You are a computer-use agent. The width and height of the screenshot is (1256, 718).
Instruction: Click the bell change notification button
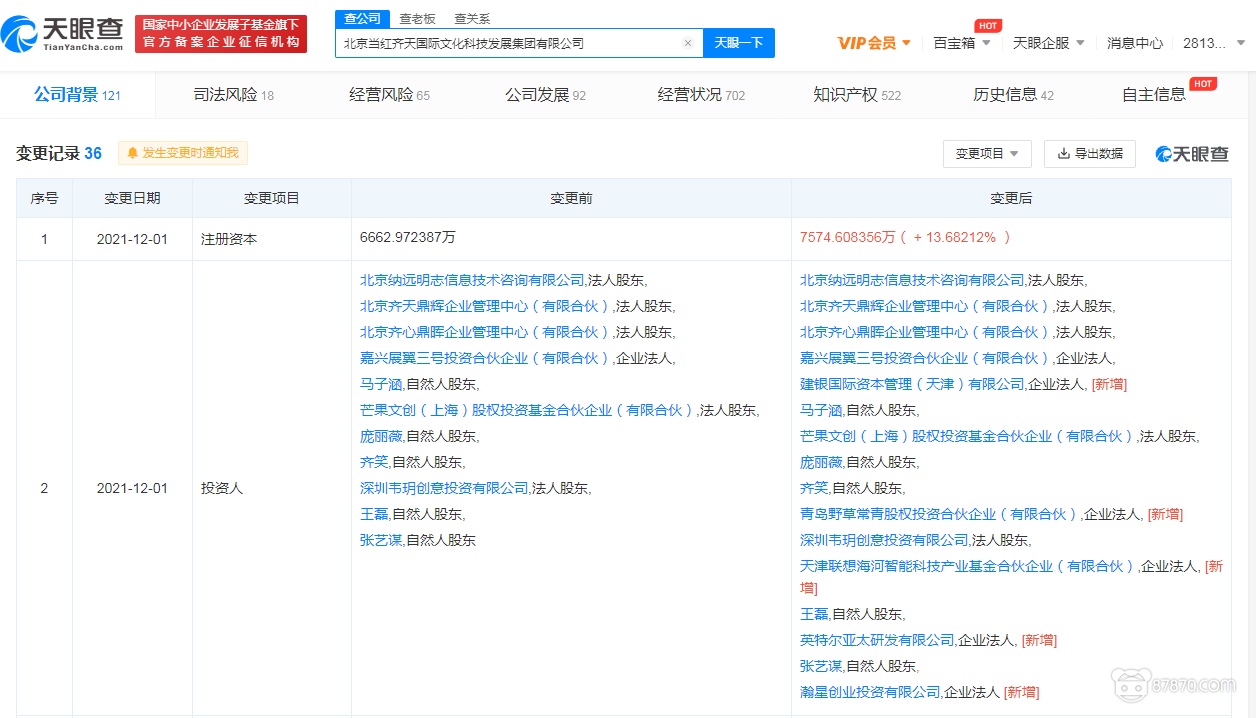[x=183, y=153]
